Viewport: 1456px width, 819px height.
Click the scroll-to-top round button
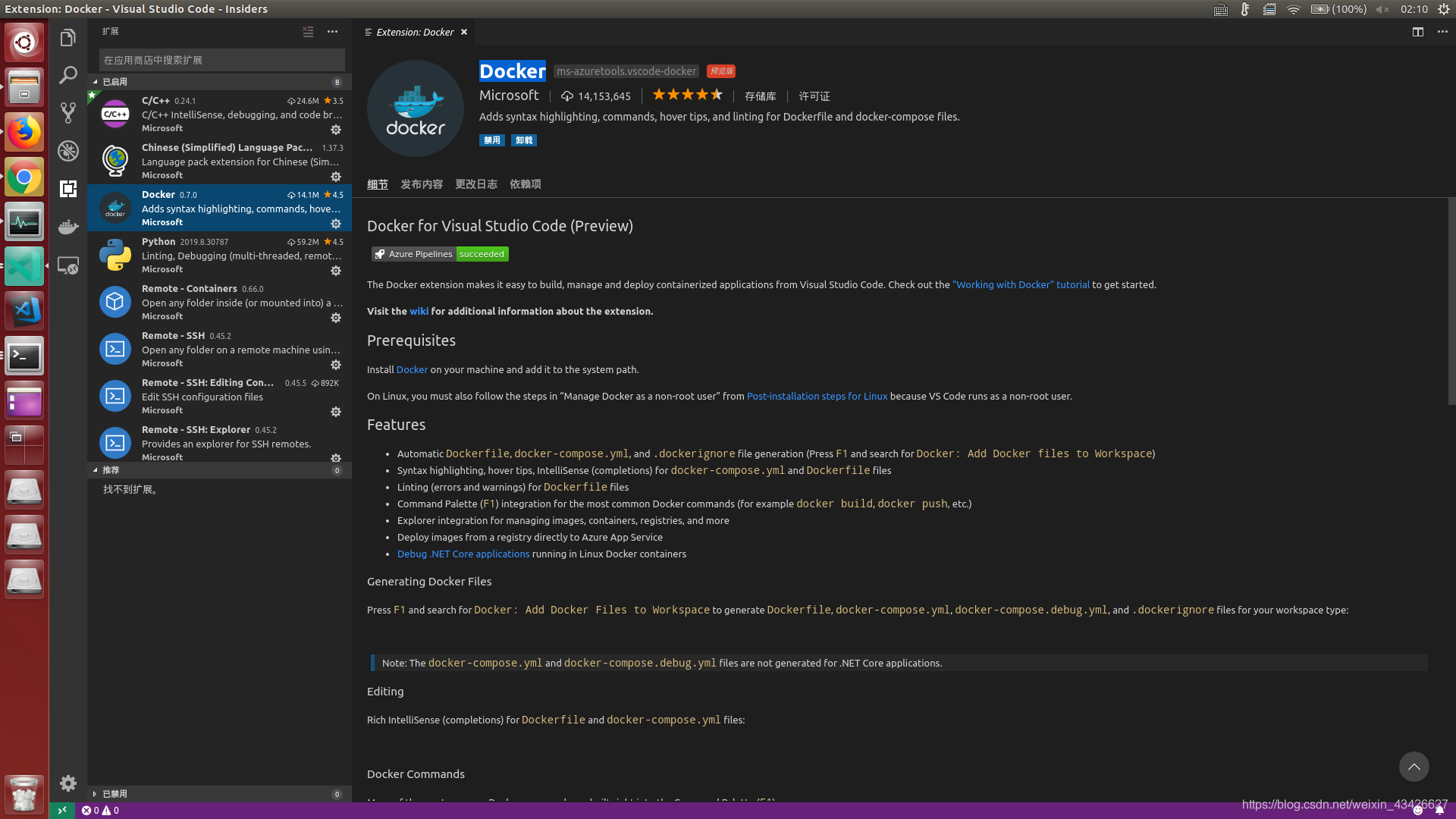pos(1414,767)
